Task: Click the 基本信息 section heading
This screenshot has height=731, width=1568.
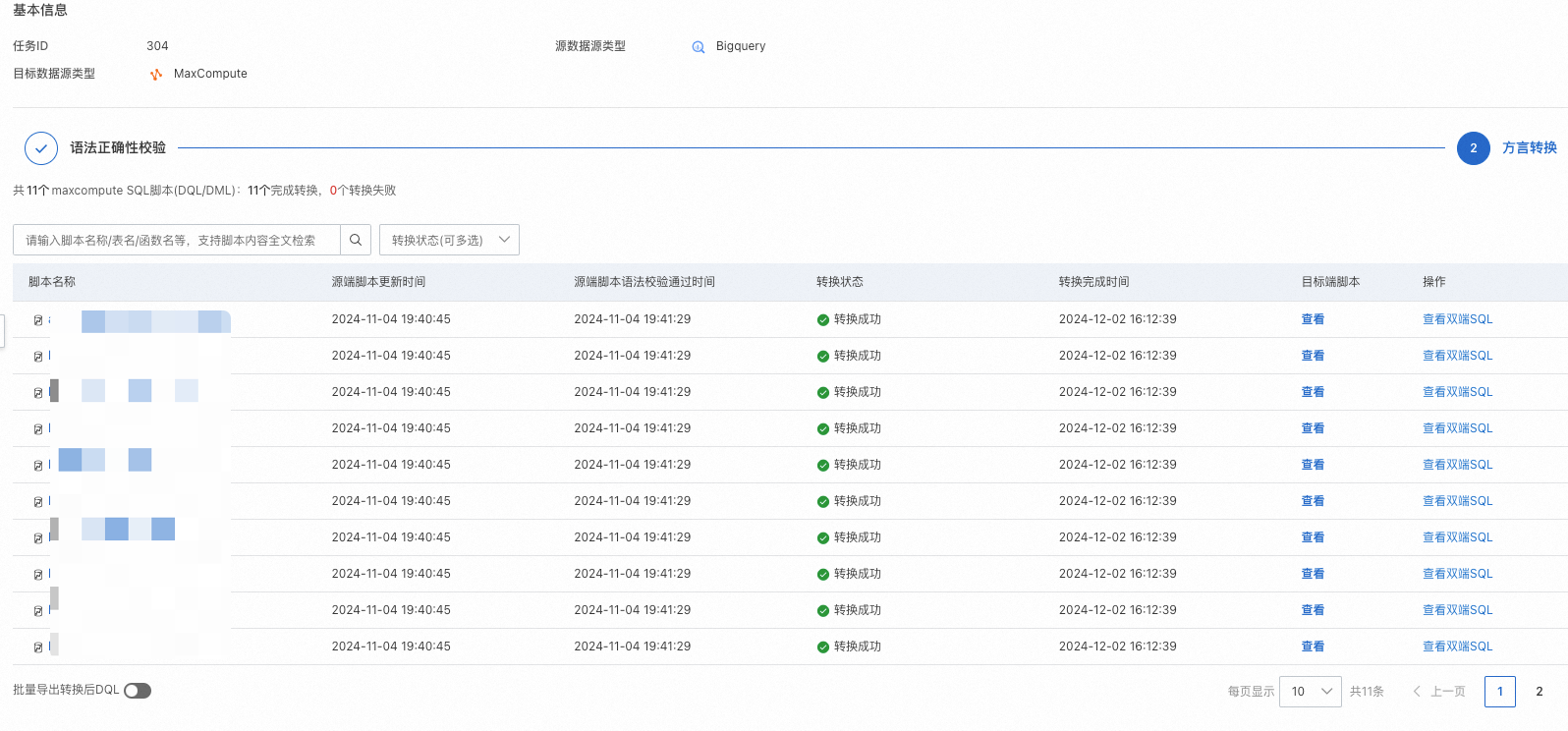Action: [40, 10]
